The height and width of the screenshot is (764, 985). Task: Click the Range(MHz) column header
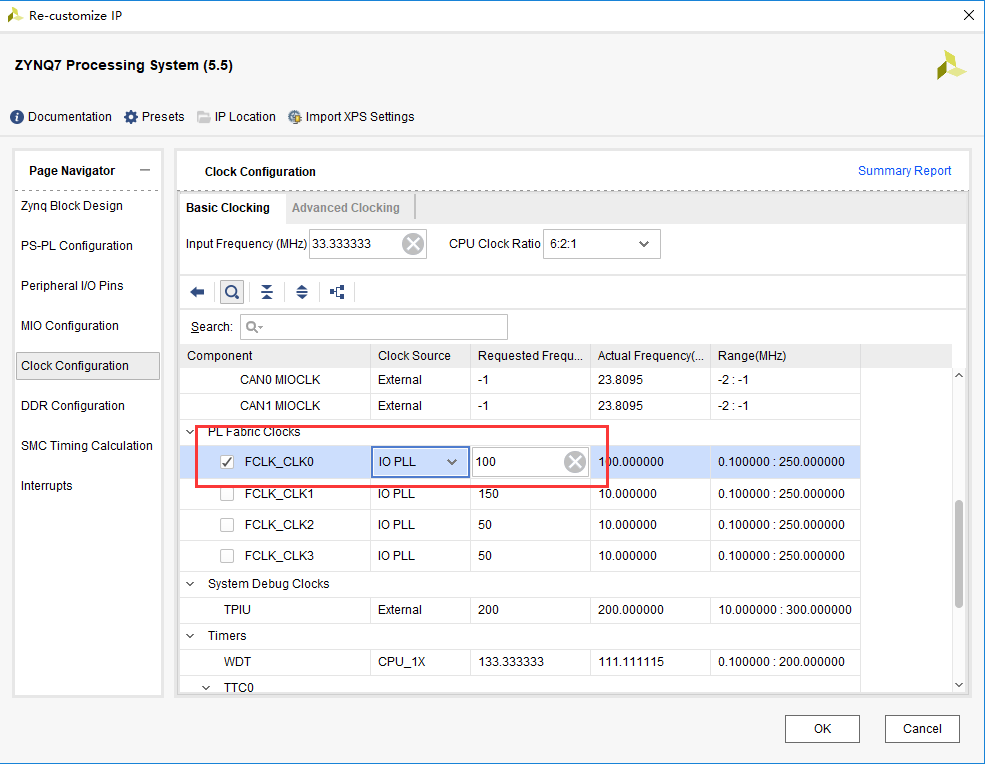pyautogui.click(x=785, y=356)
